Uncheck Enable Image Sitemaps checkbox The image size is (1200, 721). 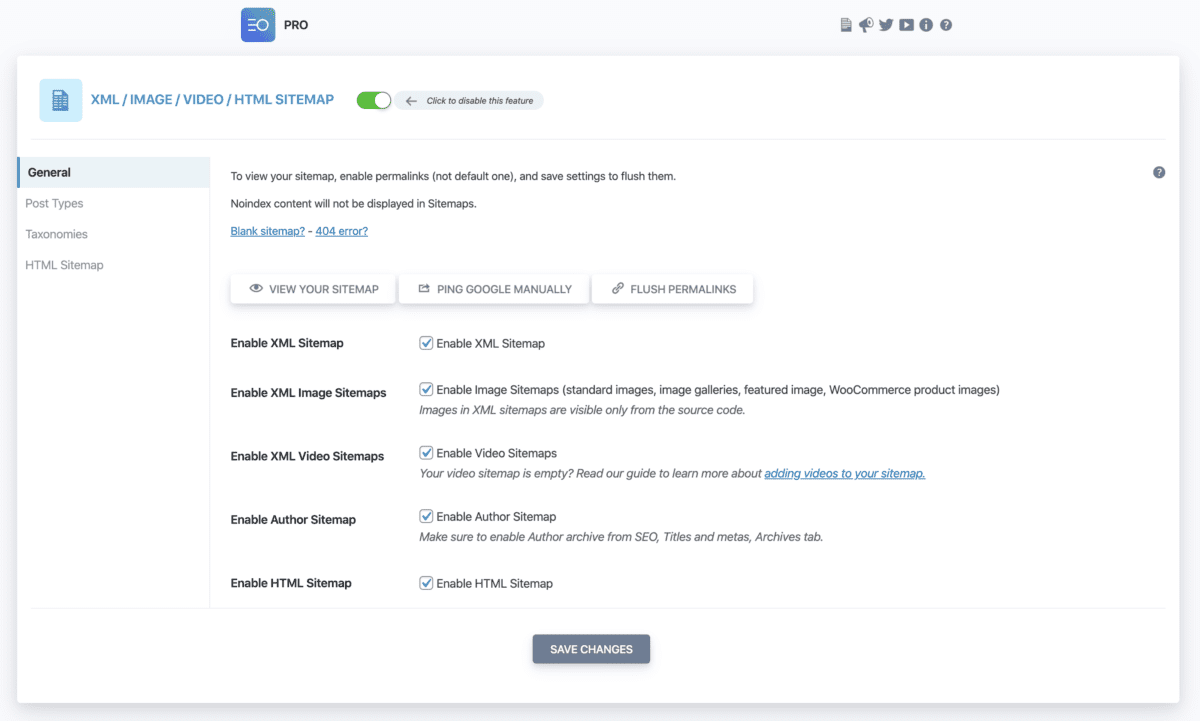[426, 390]
